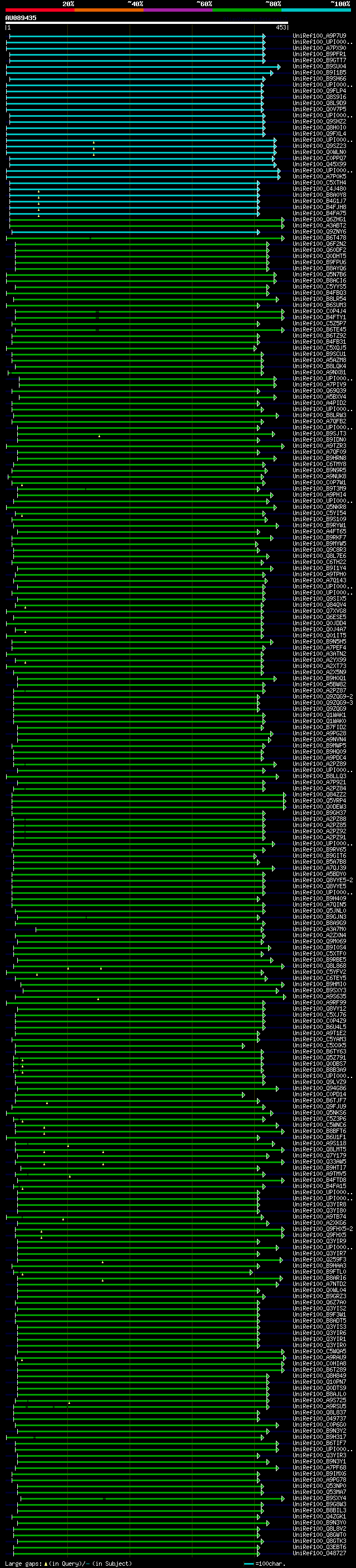This screenshot has height=1568, width=356.
Task: Click the cyan ~100% identity legend segment
Action: tap(317, 10)
